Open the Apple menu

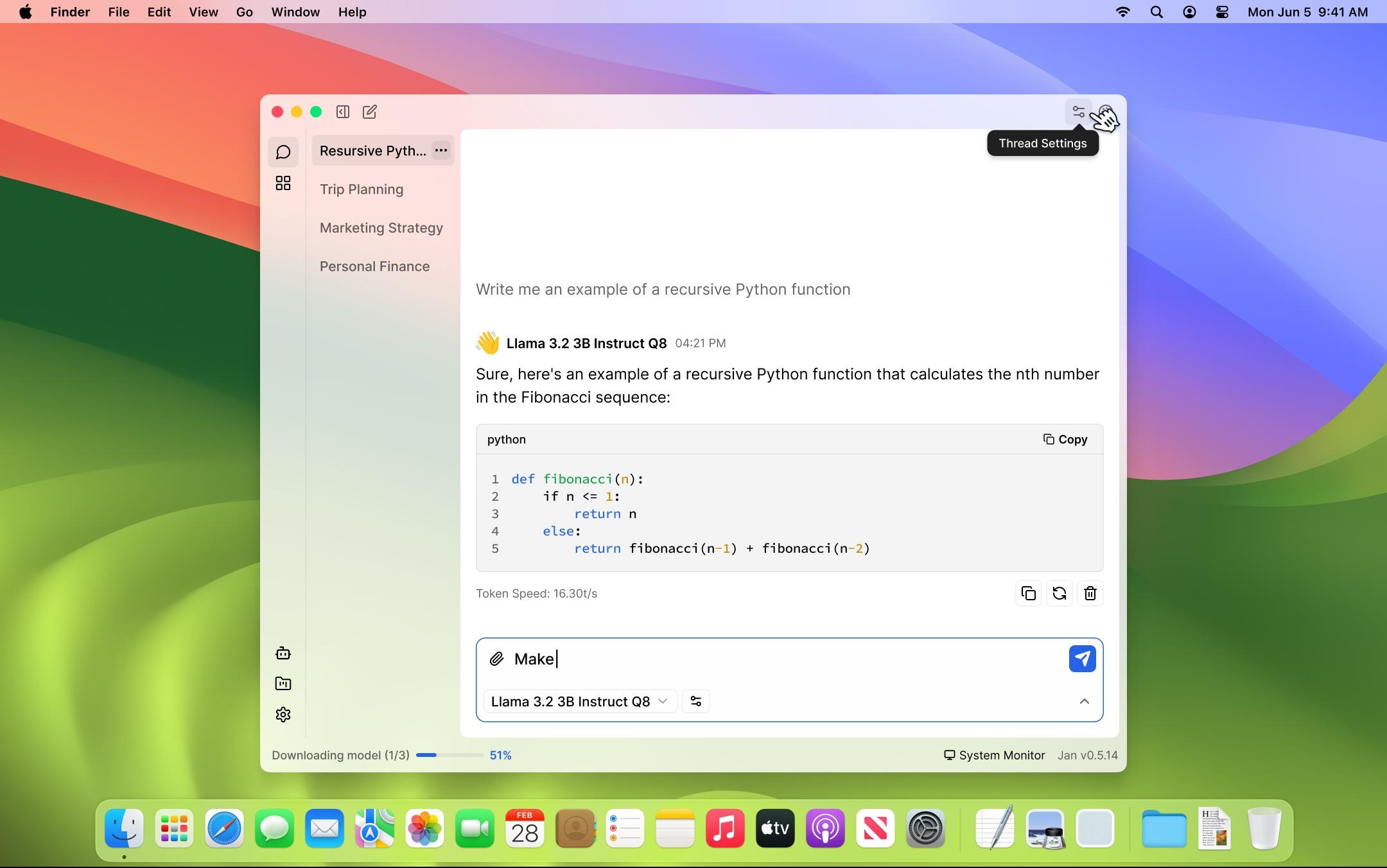click(26, 12)
